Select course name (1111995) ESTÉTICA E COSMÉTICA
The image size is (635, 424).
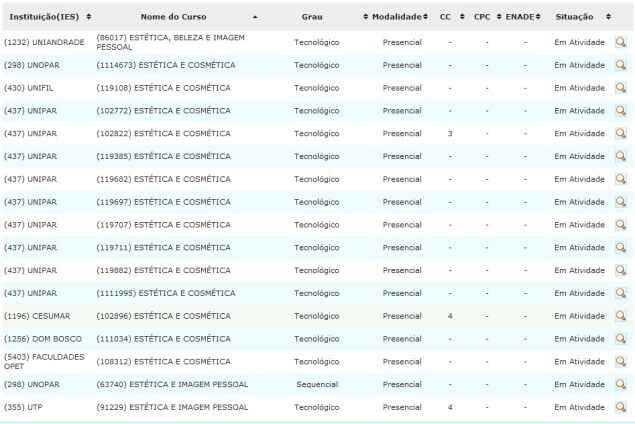[166, 293]
